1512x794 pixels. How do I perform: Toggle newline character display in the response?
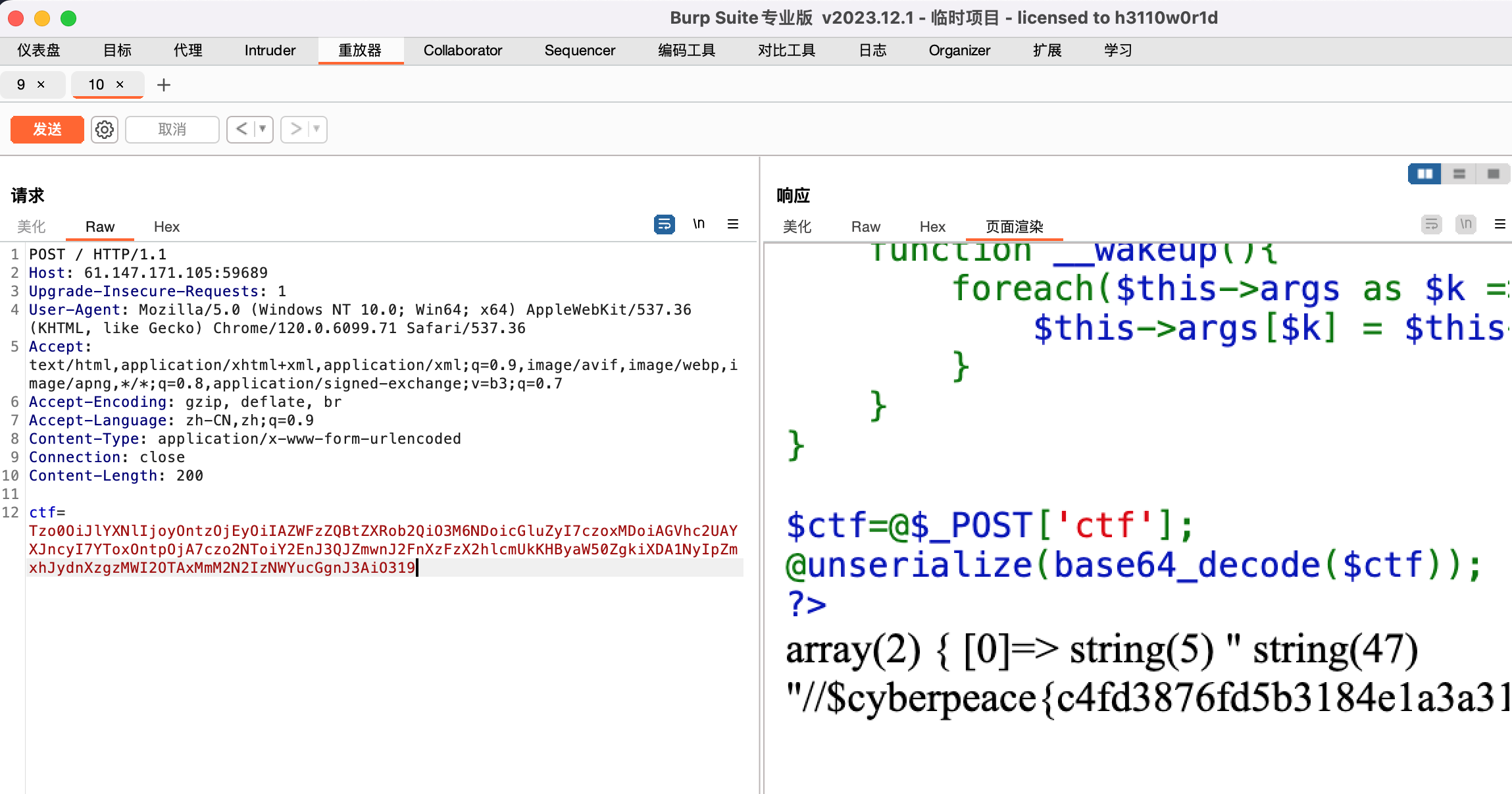(x=1465, y=225)
